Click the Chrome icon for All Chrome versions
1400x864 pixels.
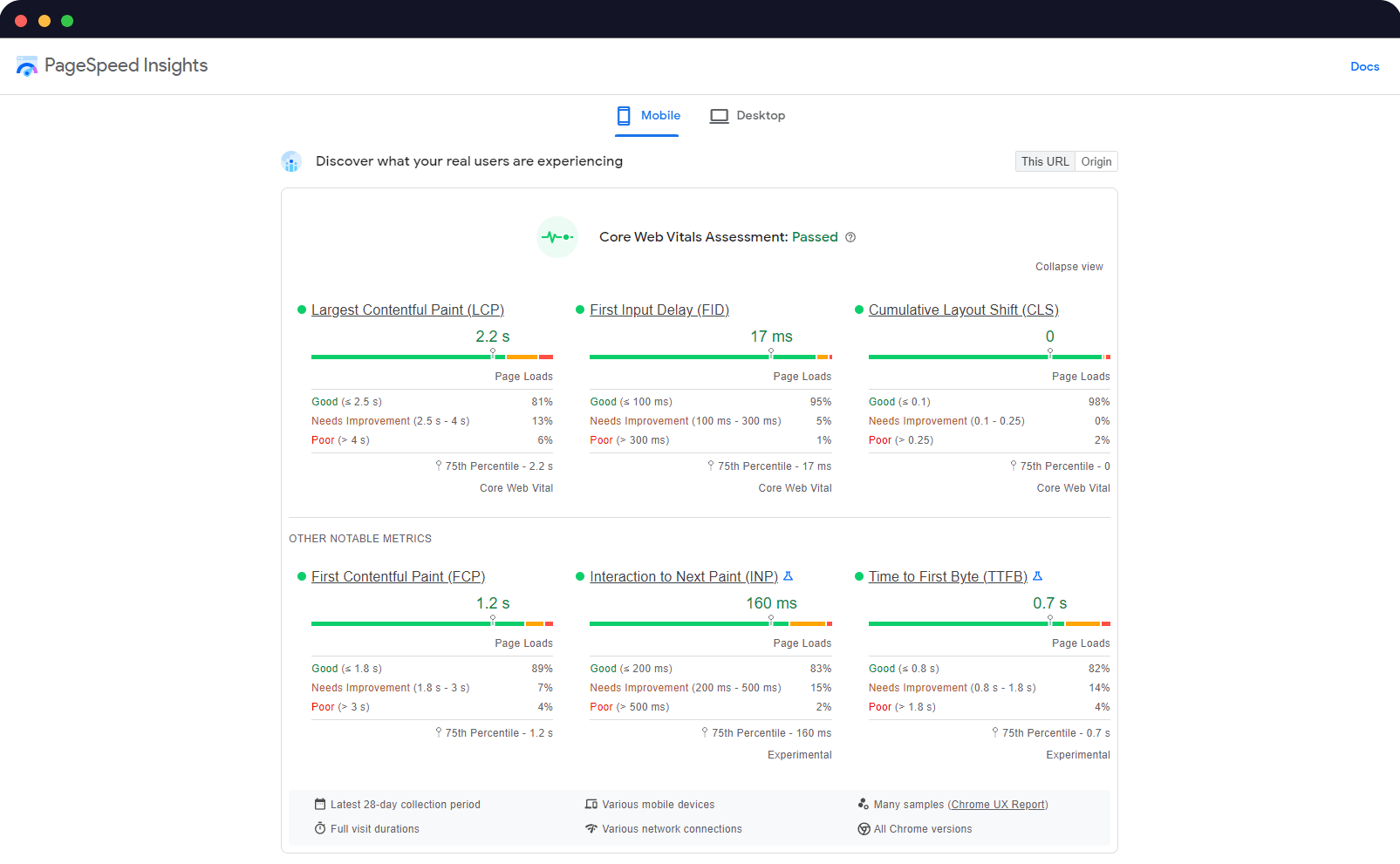coord(864,829)
